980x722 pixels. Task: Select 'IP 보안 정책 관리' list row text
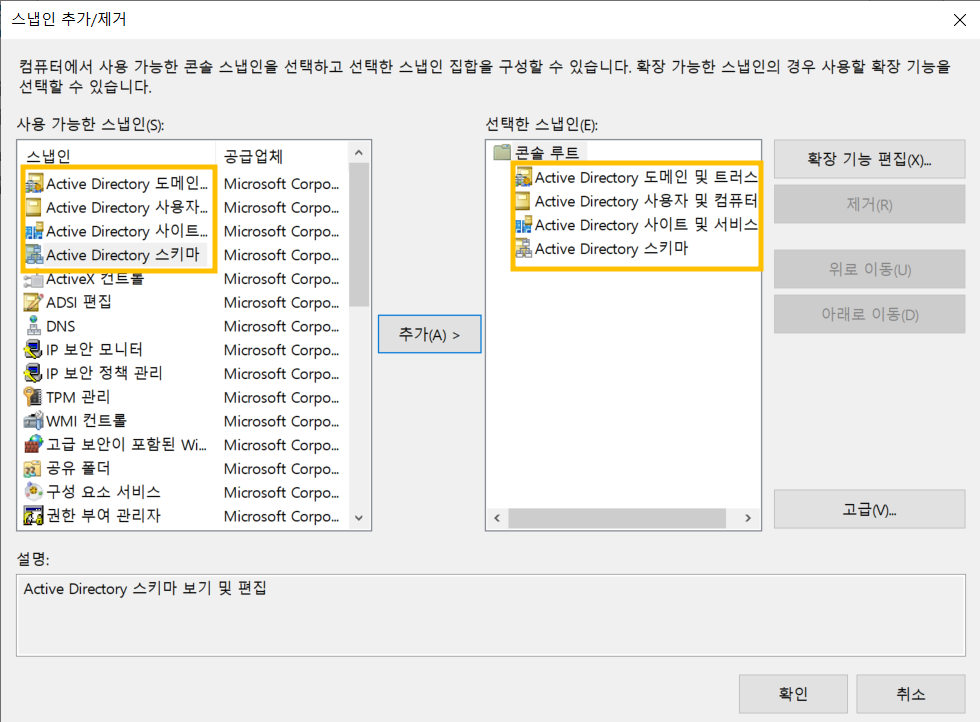pos(104,374)
